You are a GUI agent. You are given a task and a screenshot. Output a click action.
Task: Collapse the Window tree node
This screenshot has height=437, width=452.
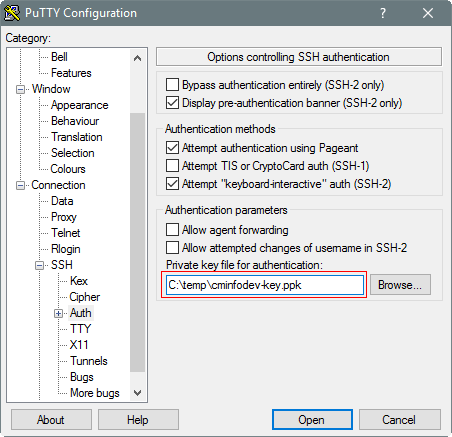[x=21, y=89]
